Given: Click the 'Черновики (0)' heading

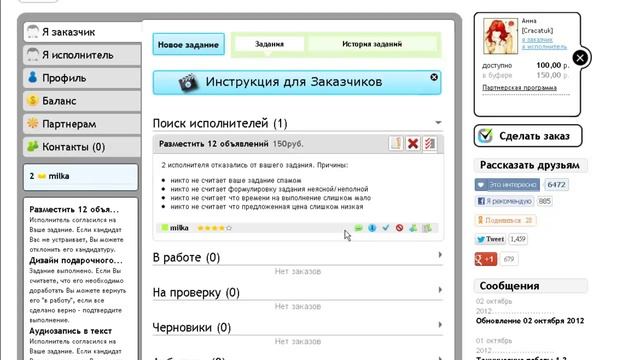Looking at the screenshot, I should pos(191,327).
